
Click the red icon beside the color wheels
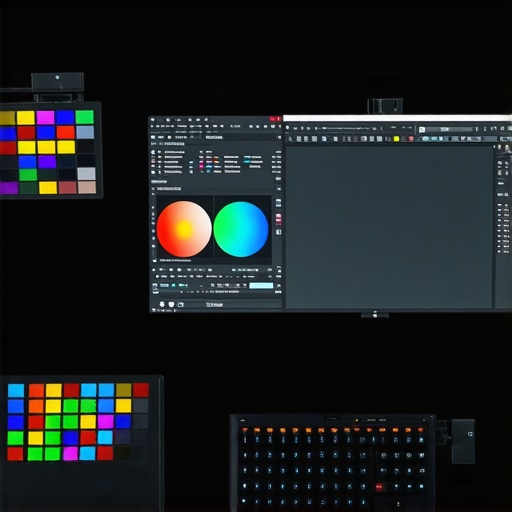click(278, 218)
